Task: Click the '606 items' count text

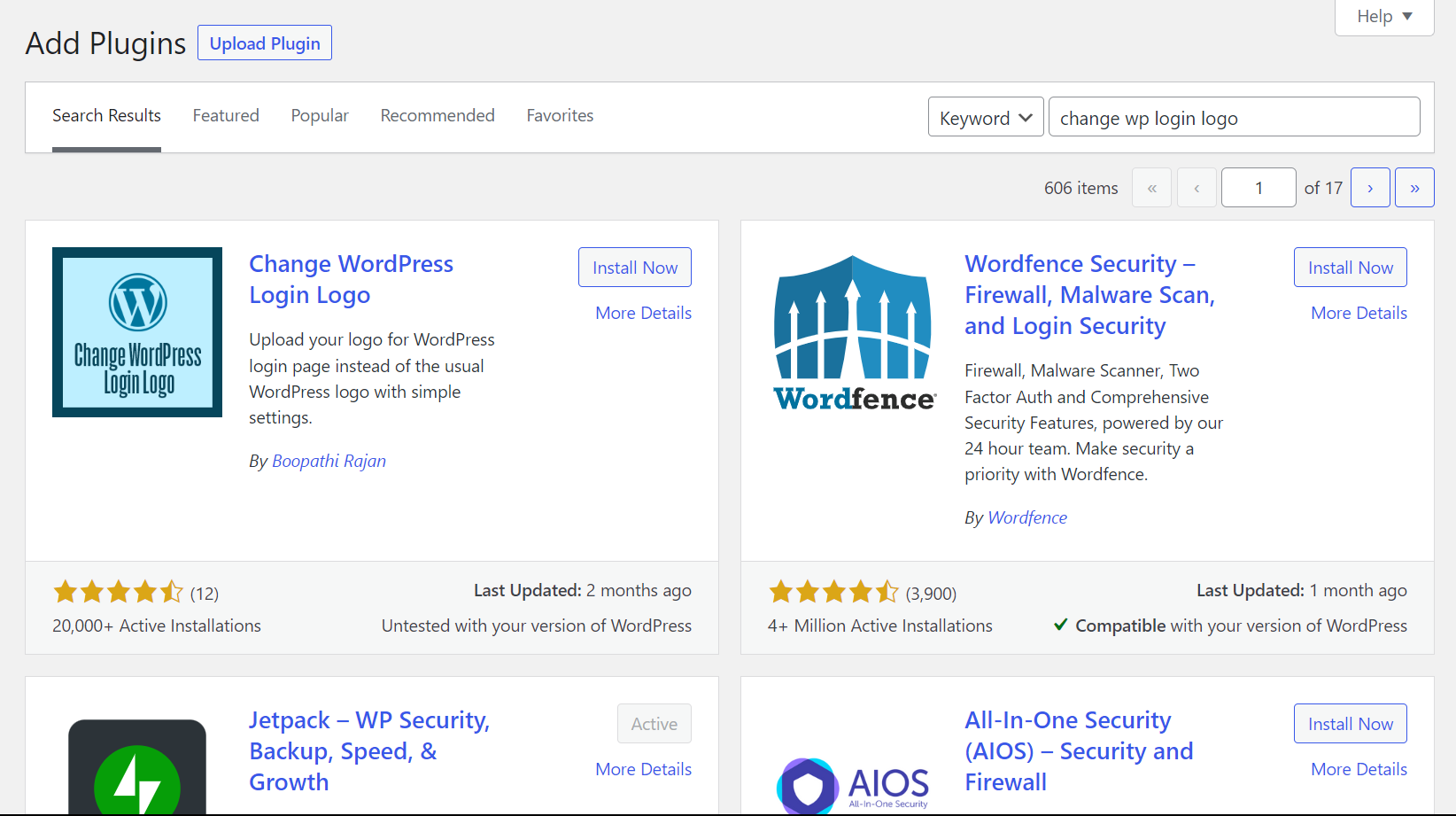Action: coord(1080,188)
